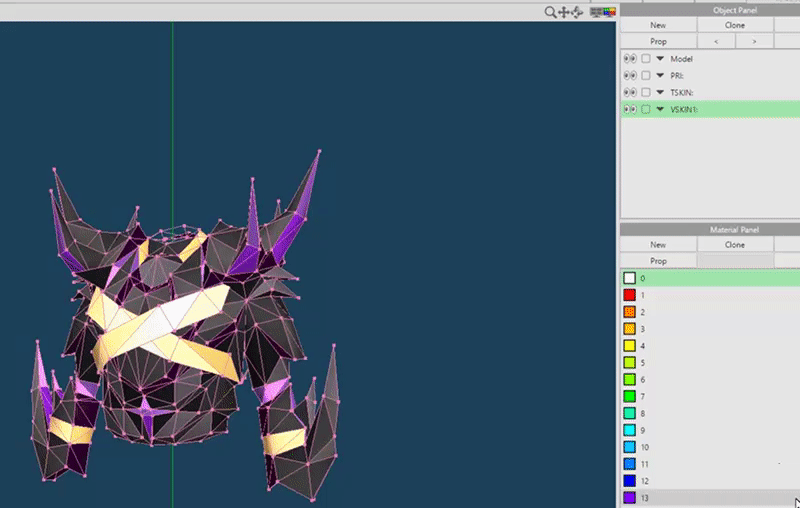Pick the bright green swatch of material 7
The image size is (800, 508).
tap(630, 396)
